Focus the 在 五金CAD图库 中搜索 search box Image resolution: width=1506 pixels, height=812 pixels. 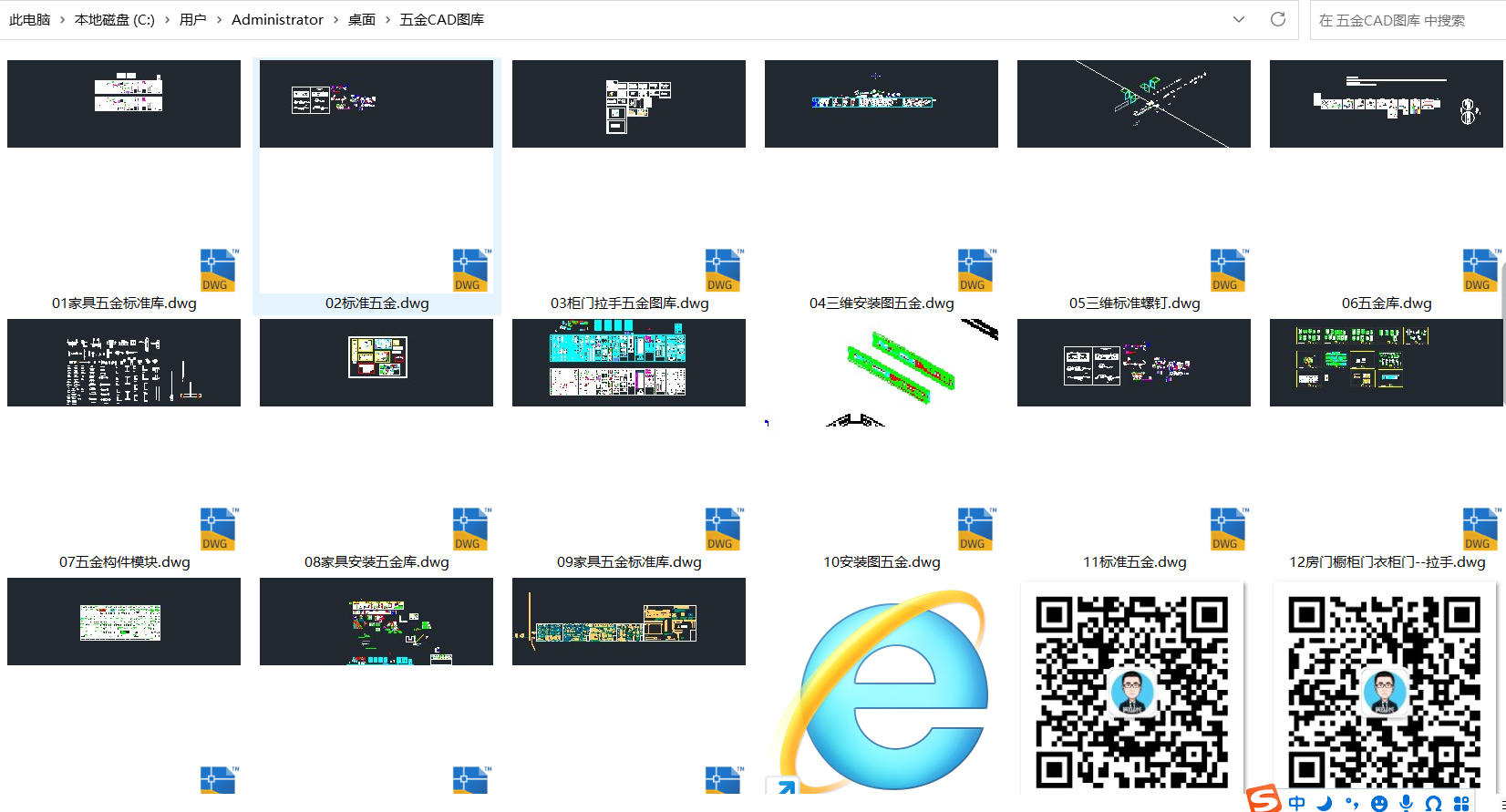coord(1408,20)
